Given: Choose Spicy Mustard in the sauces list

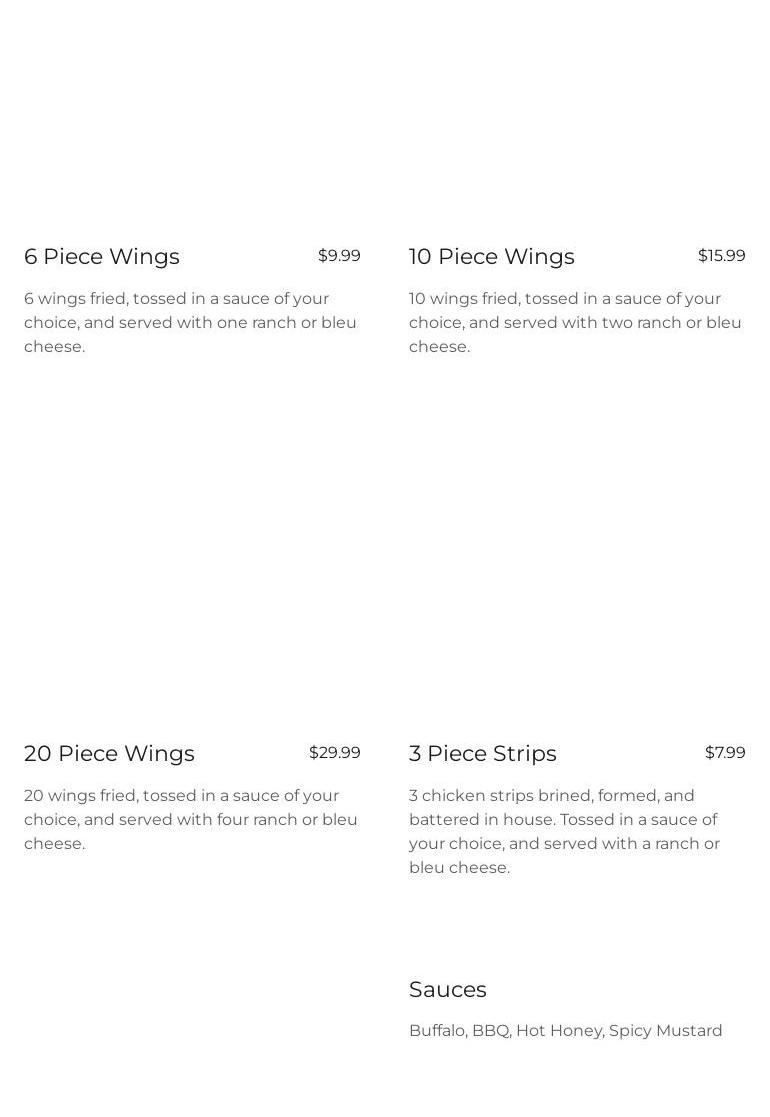Looking at the screenshot, I should point(665,1031).
